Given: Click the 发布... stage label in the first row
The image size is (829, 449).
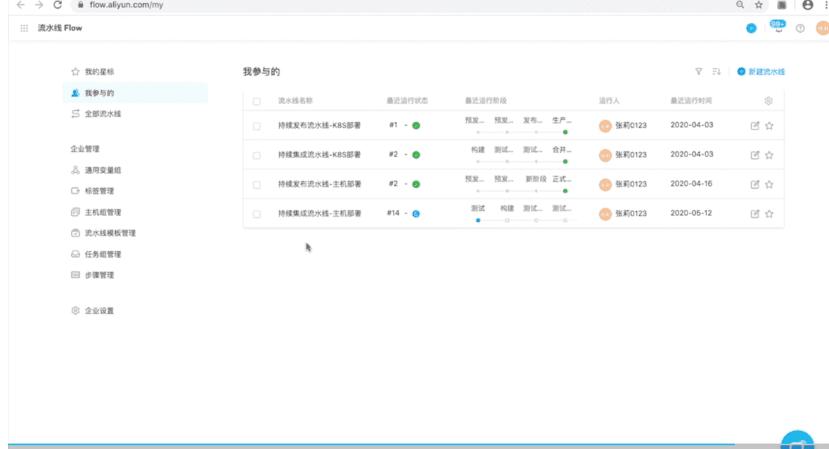Looking at the screenshot, I should [x=533, y=120].
